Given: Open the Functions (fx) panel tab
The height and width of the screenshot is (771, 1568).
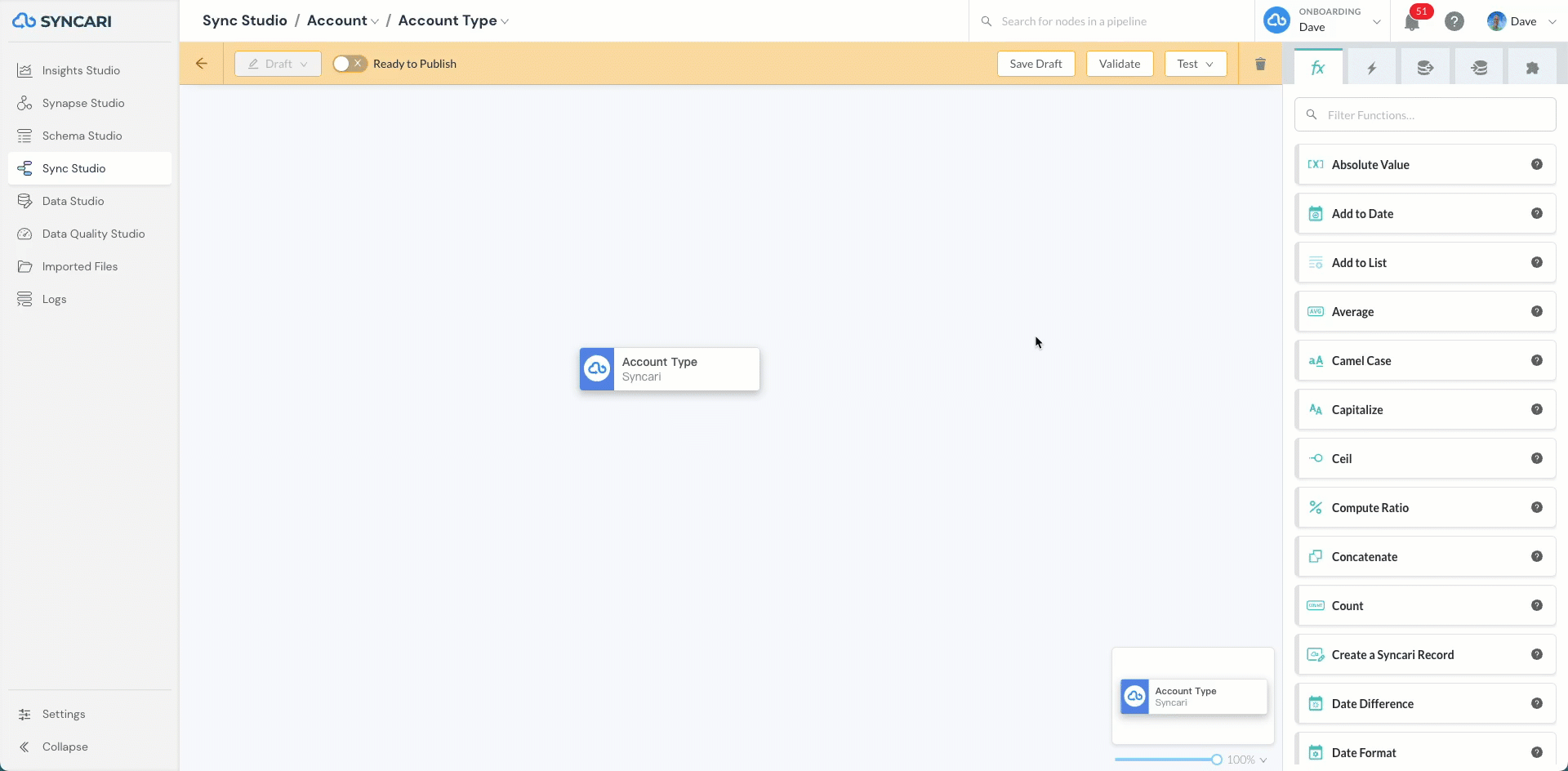Looking at the screenshot, I should (x=1318, y=68).
